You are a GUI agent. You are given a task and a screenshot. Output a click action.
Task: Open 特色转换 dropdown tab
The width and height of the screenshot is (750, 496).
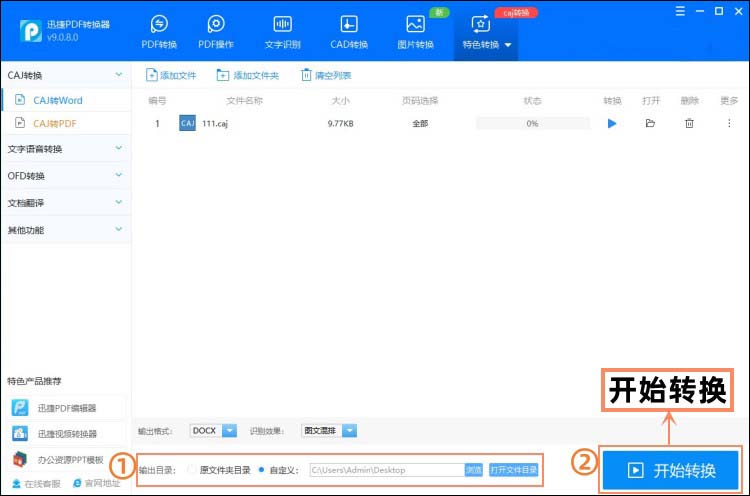pos(486,32)
